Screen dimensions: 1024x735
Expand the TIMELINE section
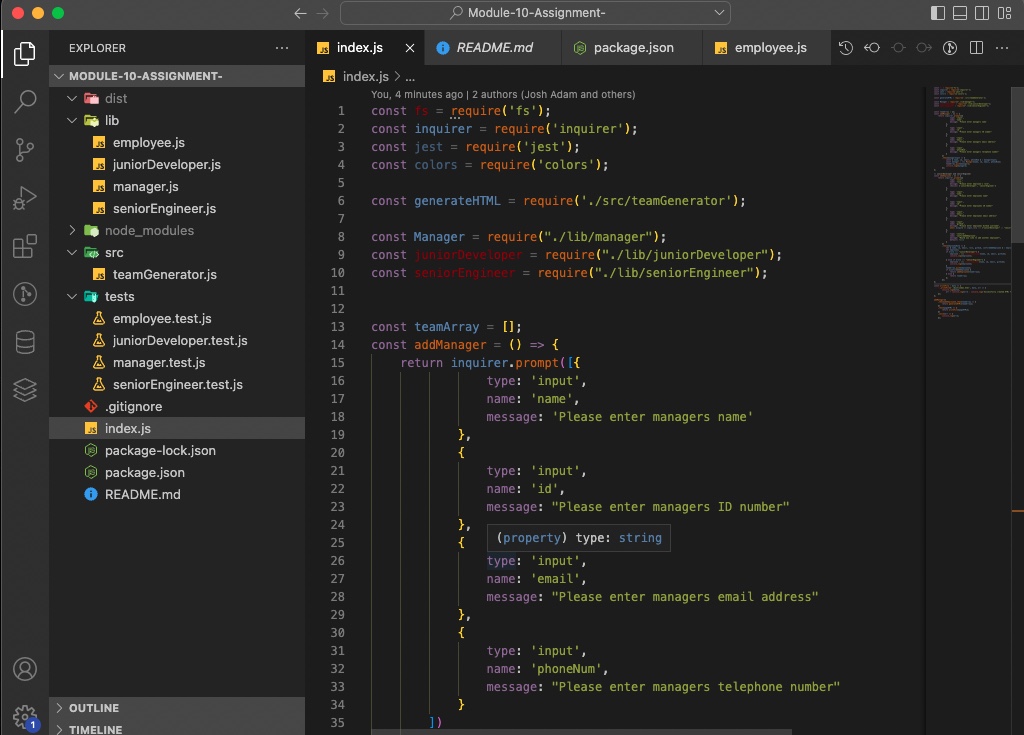click(177, 729)
